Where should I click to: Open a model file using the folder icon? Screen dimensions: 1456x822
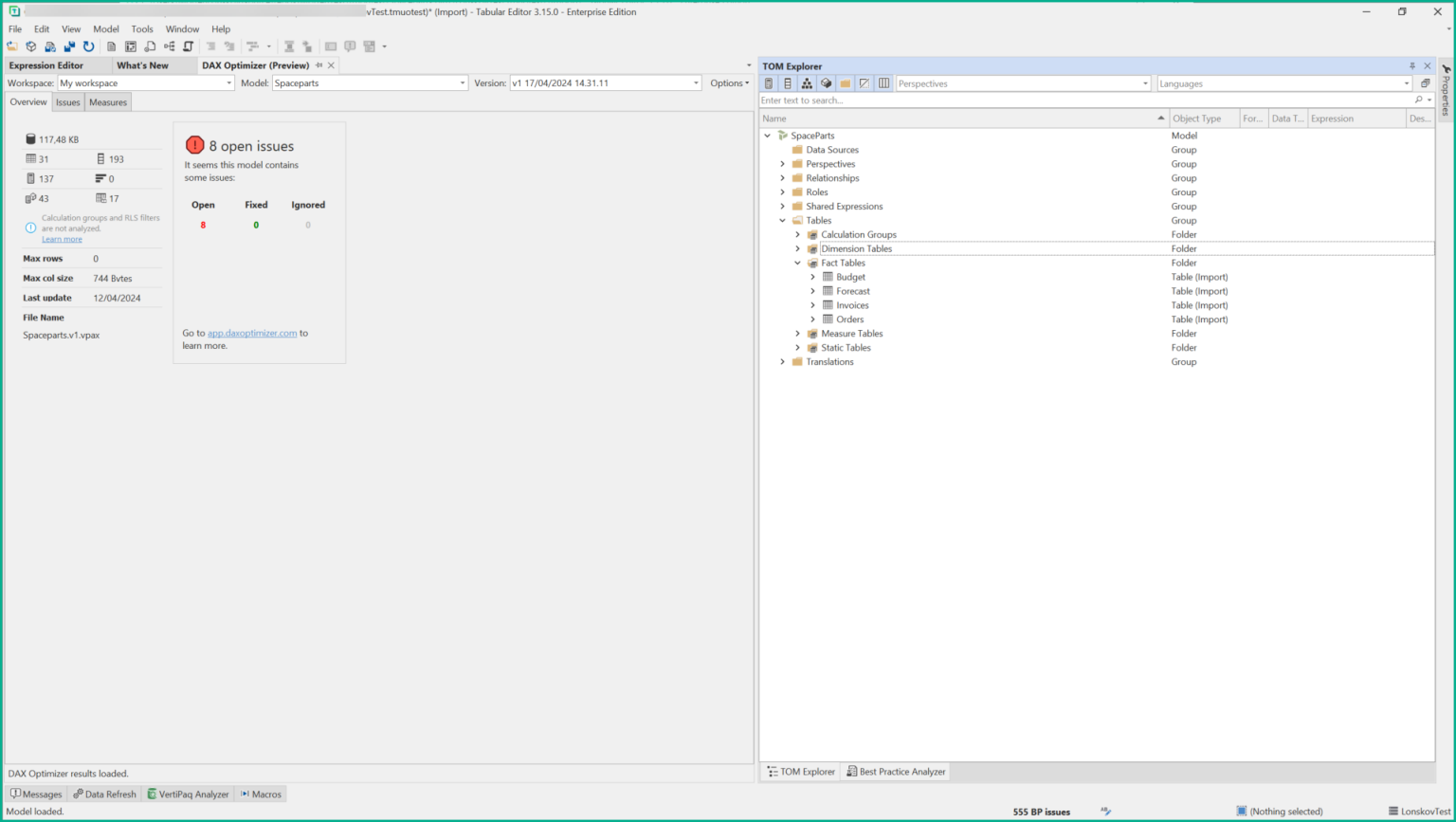coord(12,46)
